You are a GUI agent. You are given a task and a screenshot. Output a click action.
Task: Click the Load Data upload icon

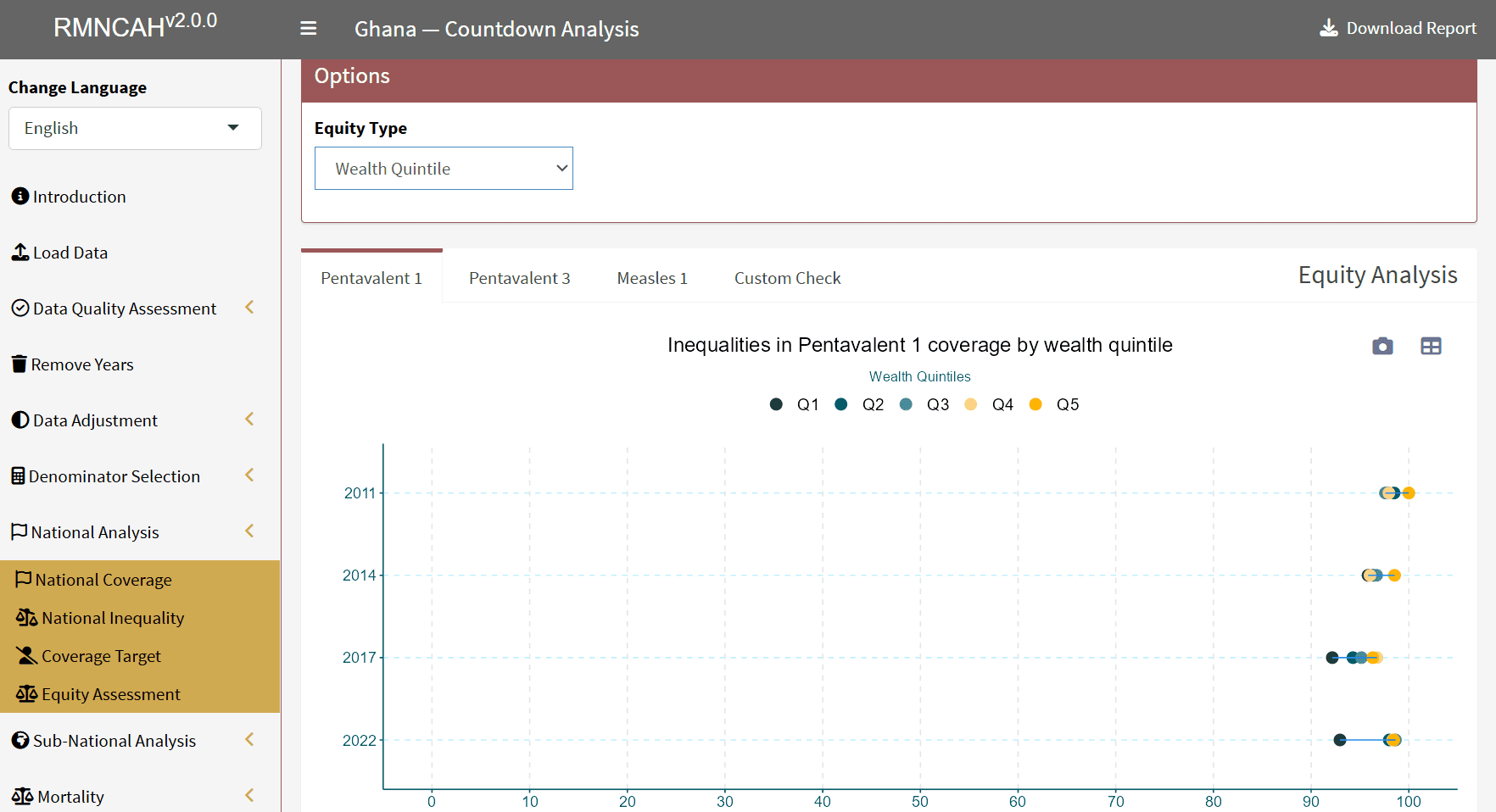click(20, 252)
